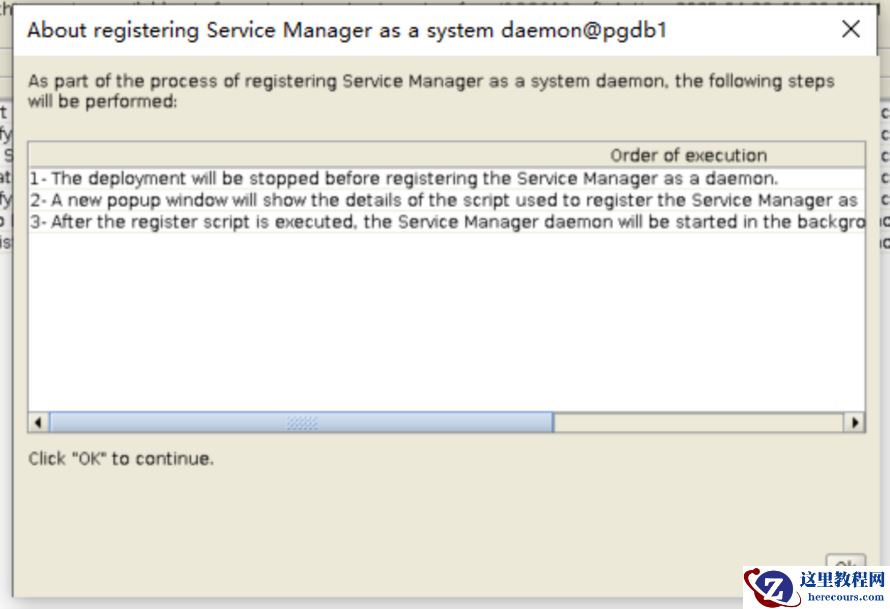Click the horizontal scrollbar left arrow
The image size is (890, 609).
coord(39,422)
